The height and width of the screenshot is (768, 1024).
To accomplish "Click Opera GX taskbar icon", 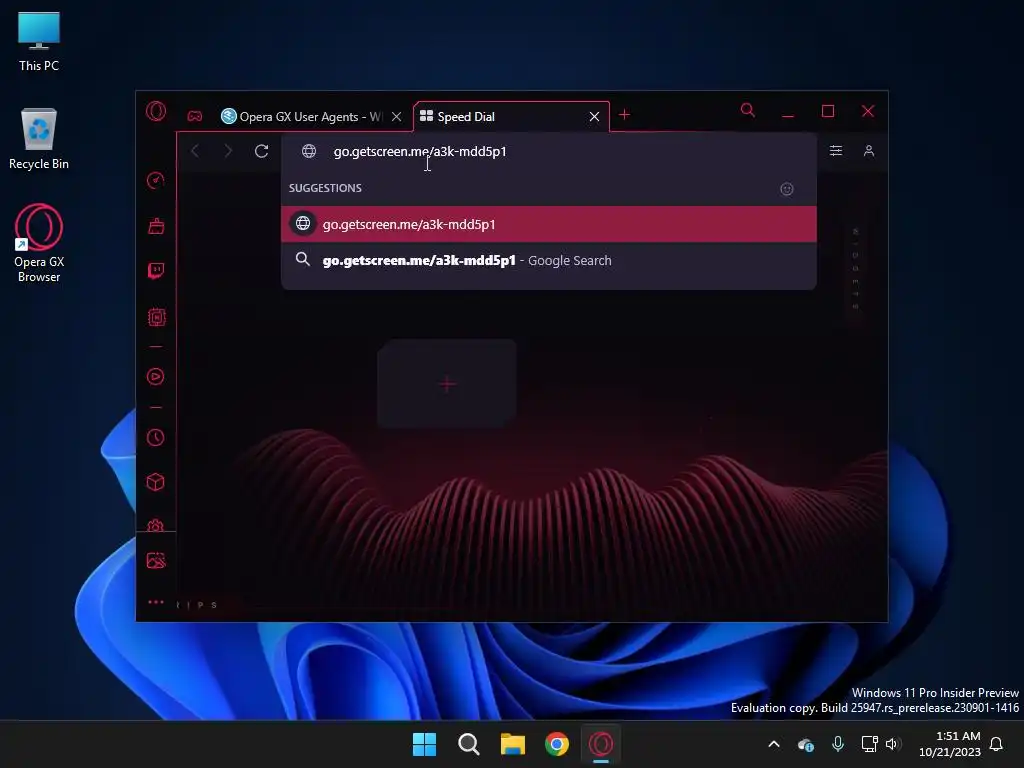I will click(601, 744).
